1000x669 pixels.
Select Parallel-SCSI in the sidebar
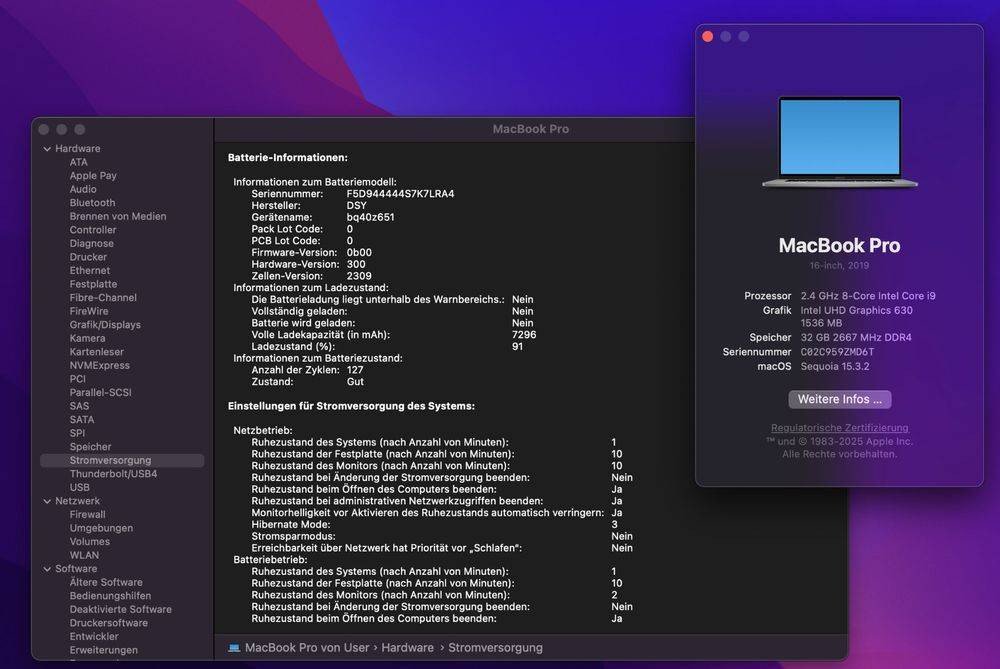tap(100, 392)
